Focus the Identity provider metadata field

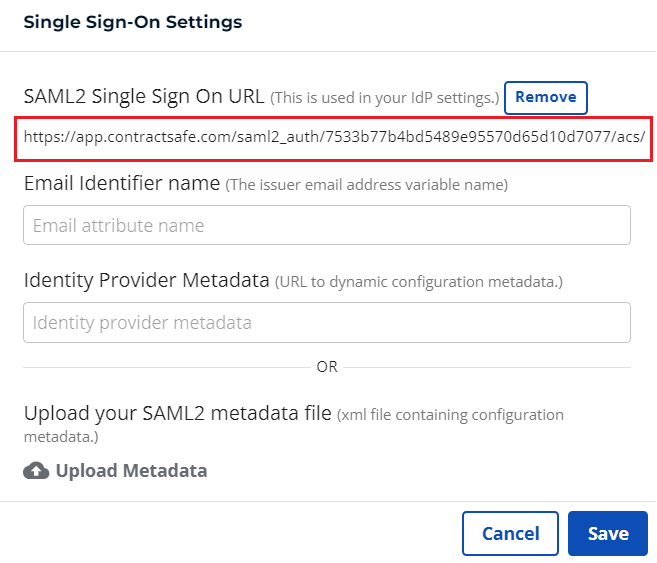pos(327,322)
